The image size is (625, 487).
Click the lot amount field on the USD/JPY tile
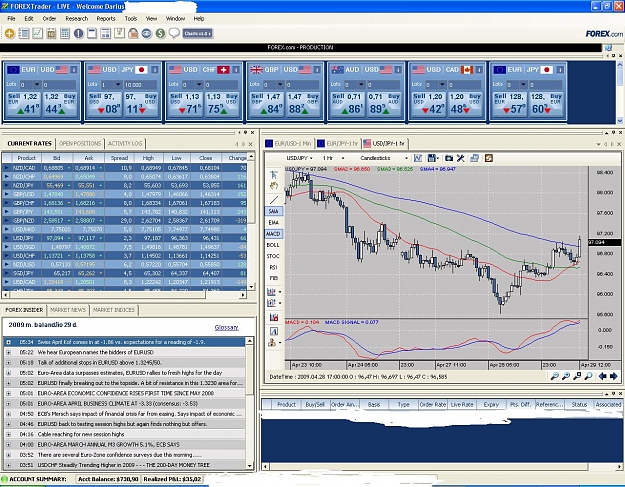pyautogui.click(x=140, y=84)
